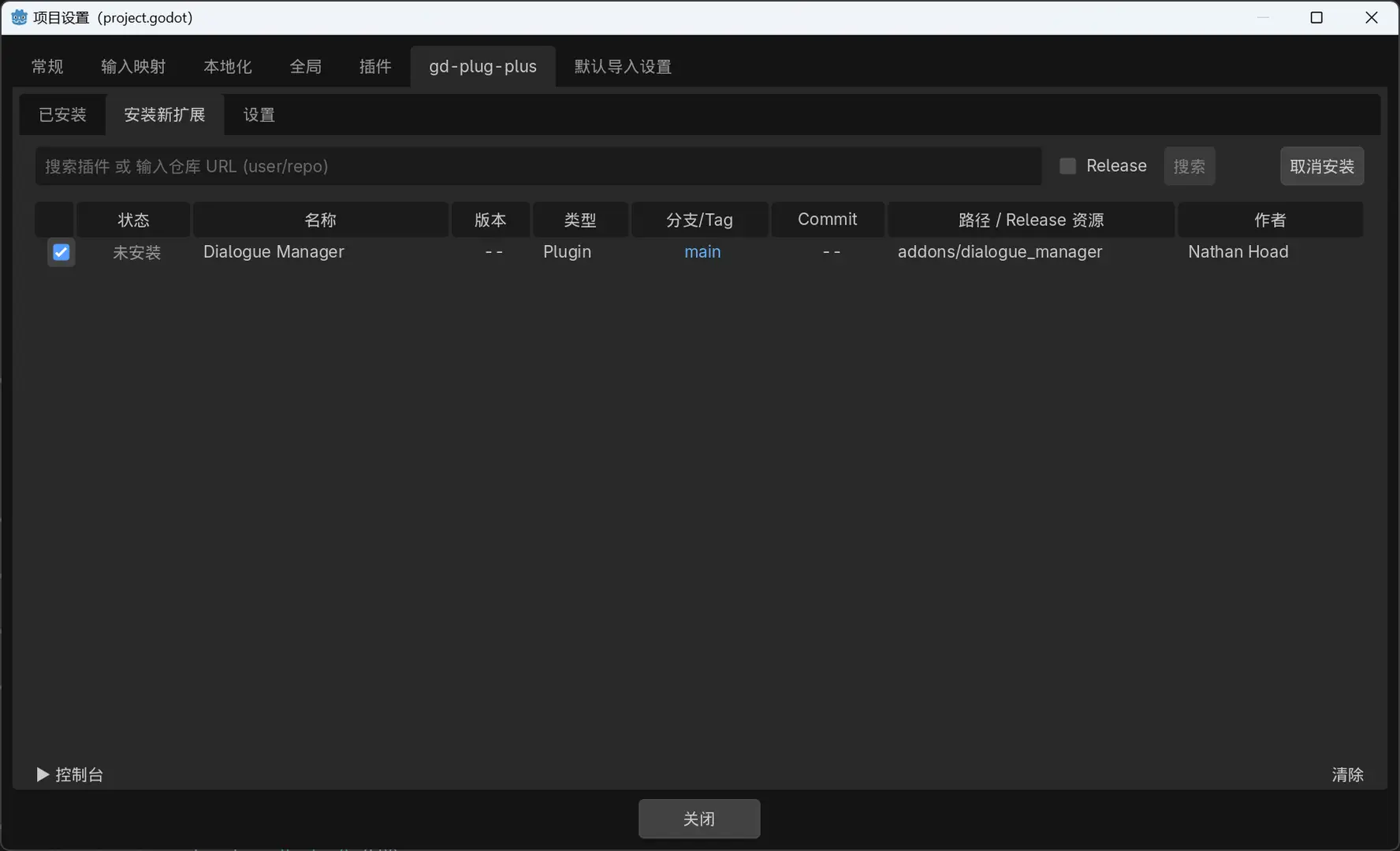
Task: Open the 常规 settings tab
Action: tap(47, 66)
